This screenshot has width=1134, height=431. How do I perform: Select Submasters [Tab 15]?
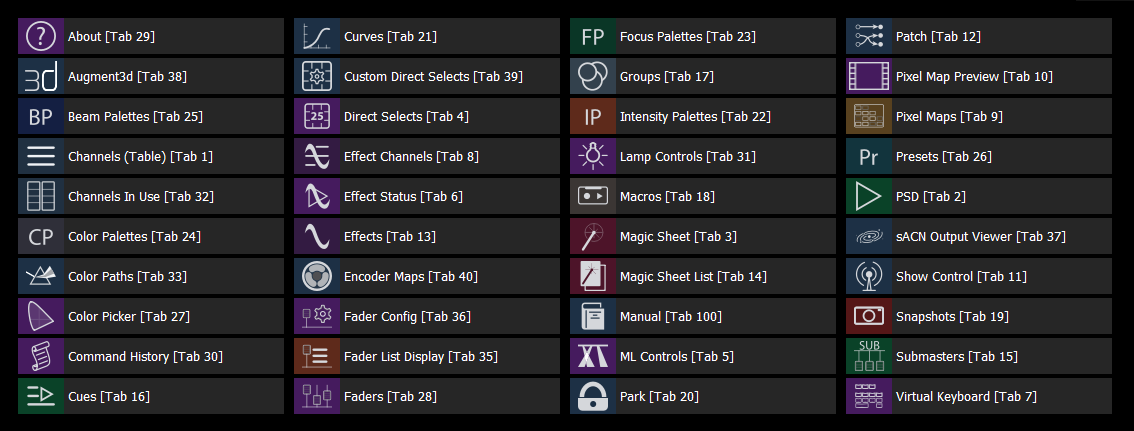click(979, 357)
